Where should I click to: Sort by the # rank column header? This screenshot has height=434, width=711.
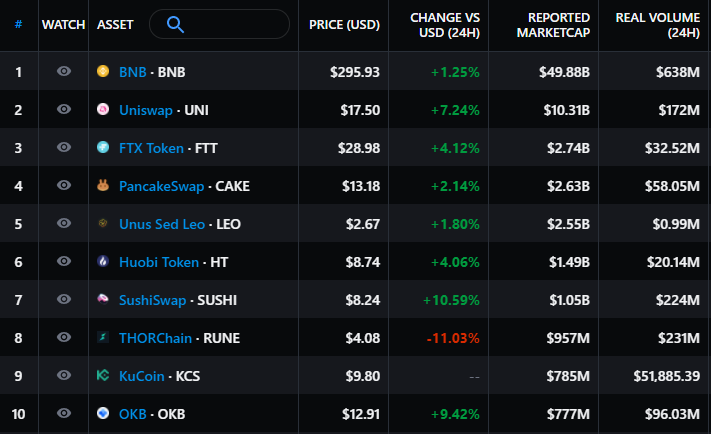[19, 24]
